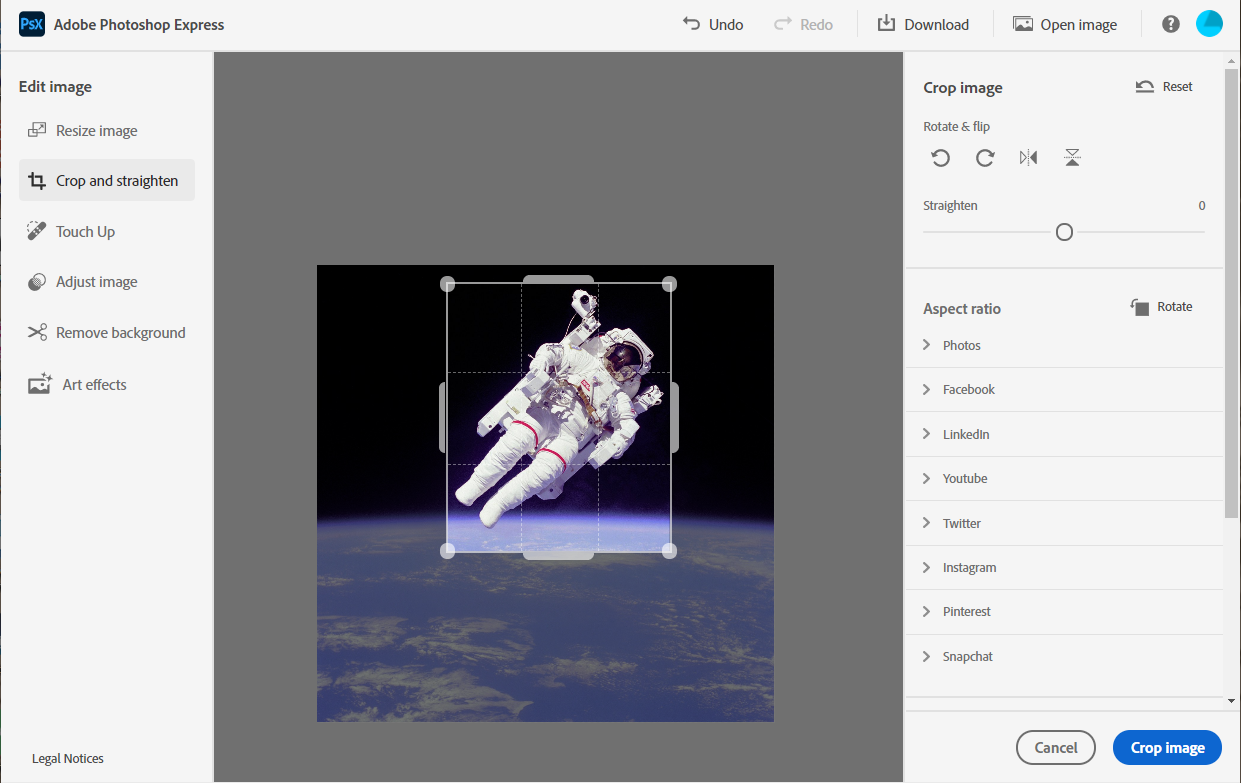This screenshot has height=783, width=1241.
Task: Select the Touch Up tool
Action: click(x=82, y=231)
